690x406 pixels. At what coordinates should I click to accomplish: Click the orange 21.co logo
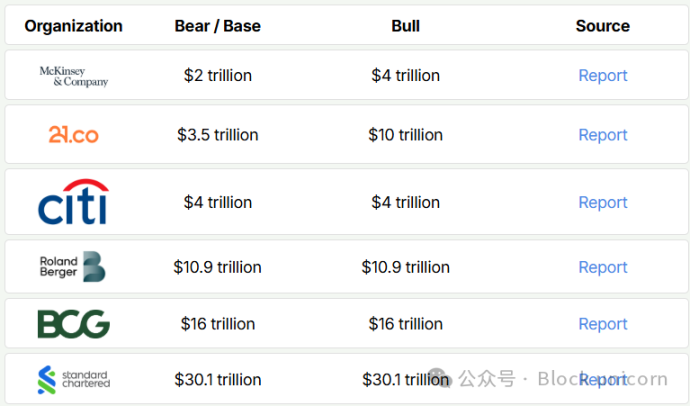point(73,135)
